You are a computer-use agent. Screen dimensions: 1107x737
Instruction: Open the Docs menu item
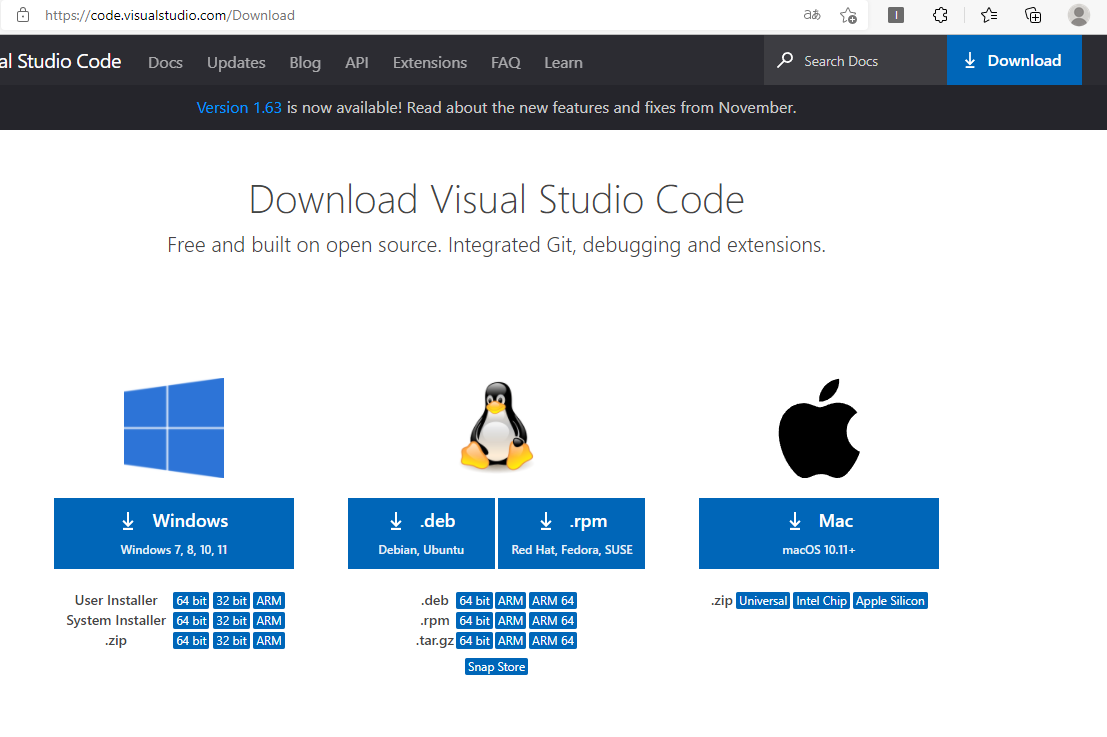click(x=165, y=63)
